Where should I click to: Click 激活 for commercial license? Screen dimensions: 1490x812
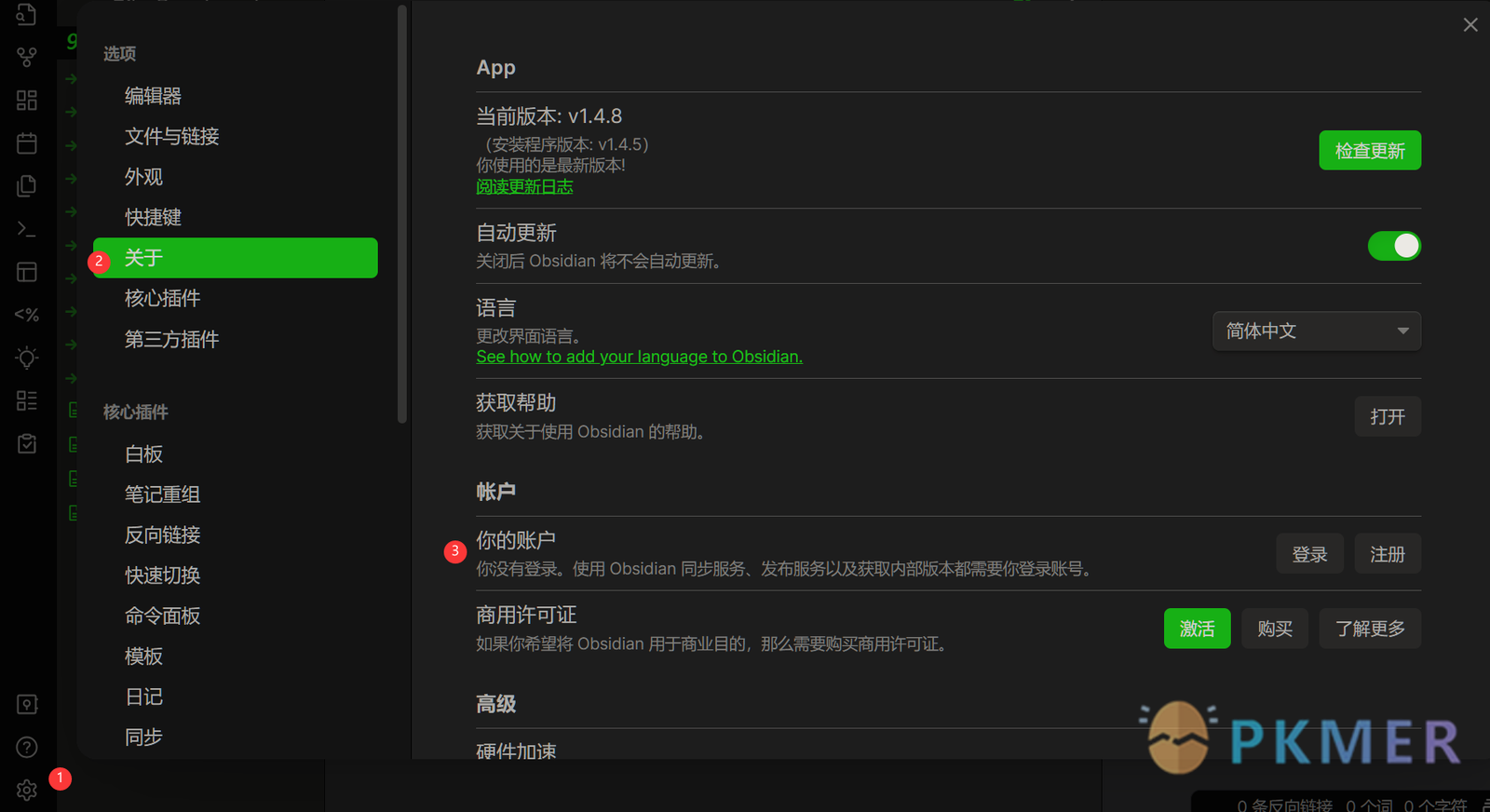[1197, 629]
